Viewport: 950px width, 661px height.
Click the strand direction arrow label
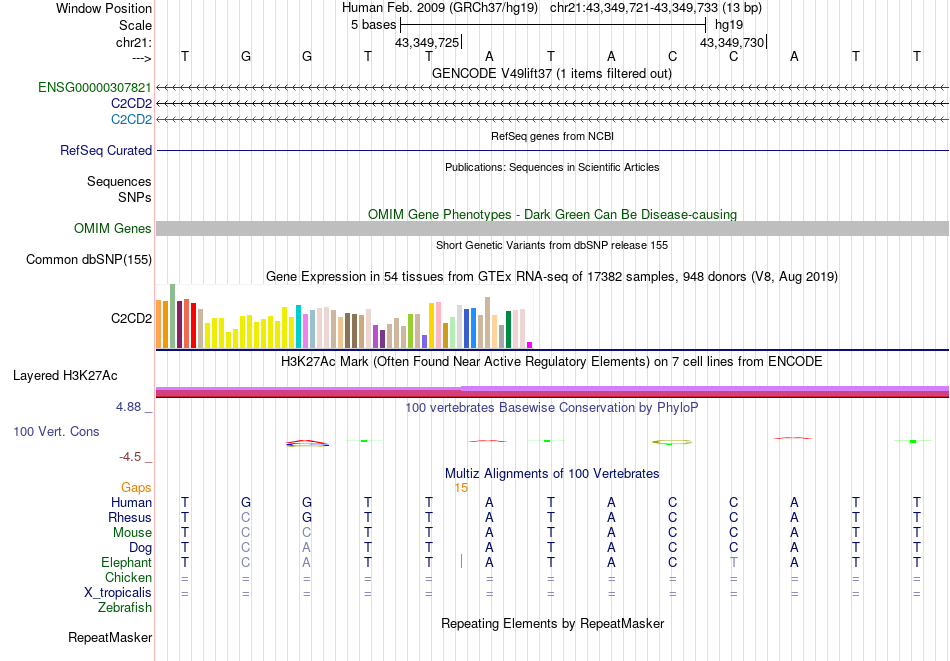point(142,58)
